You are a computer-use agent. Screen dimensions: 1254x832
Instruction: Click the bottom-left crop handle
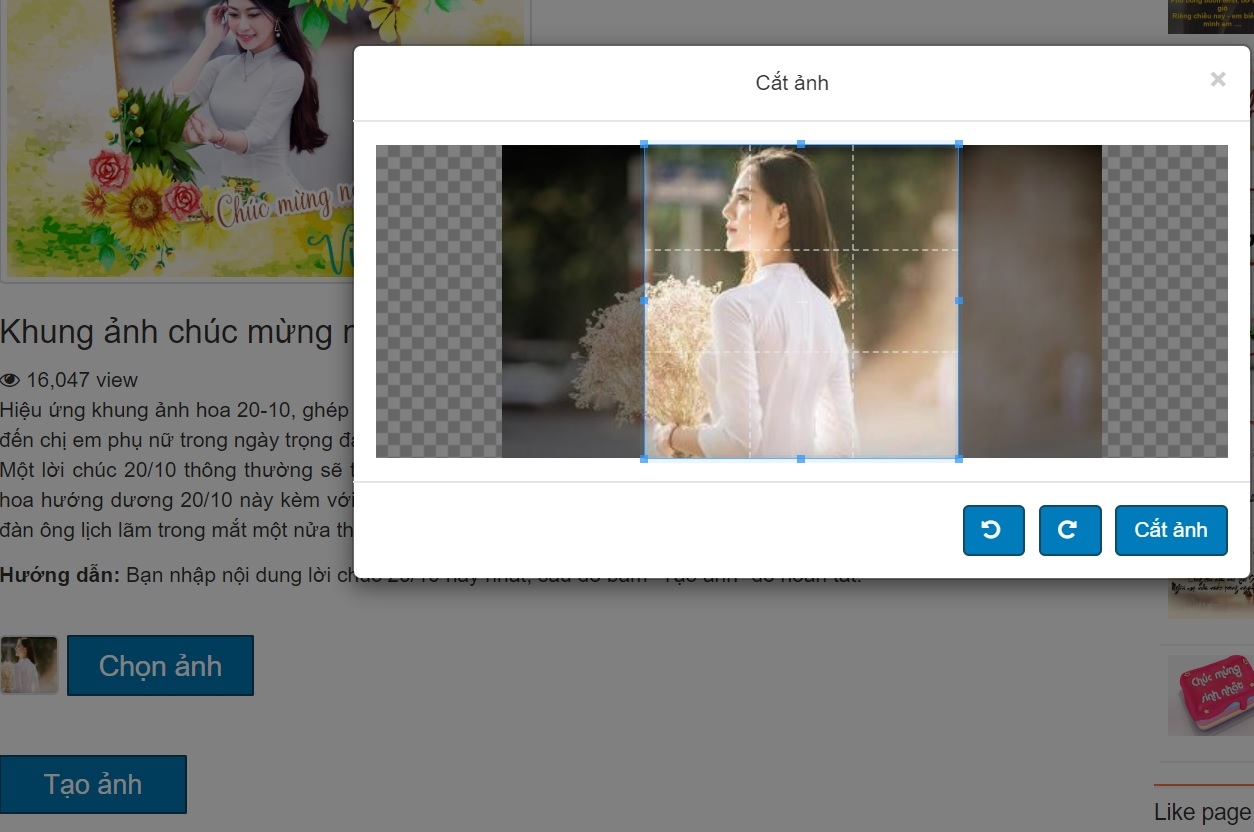click(644, 458)
